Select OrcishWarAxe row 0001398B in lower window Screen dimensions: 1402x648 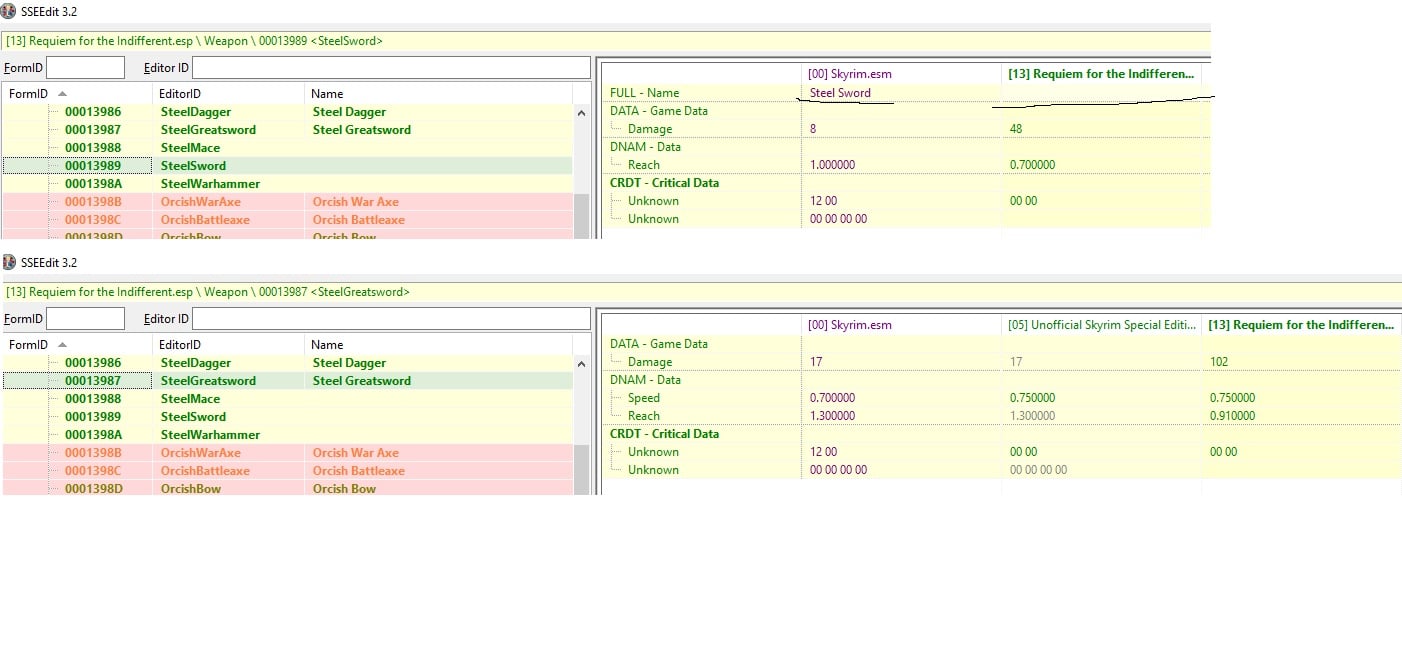[288, 453]
